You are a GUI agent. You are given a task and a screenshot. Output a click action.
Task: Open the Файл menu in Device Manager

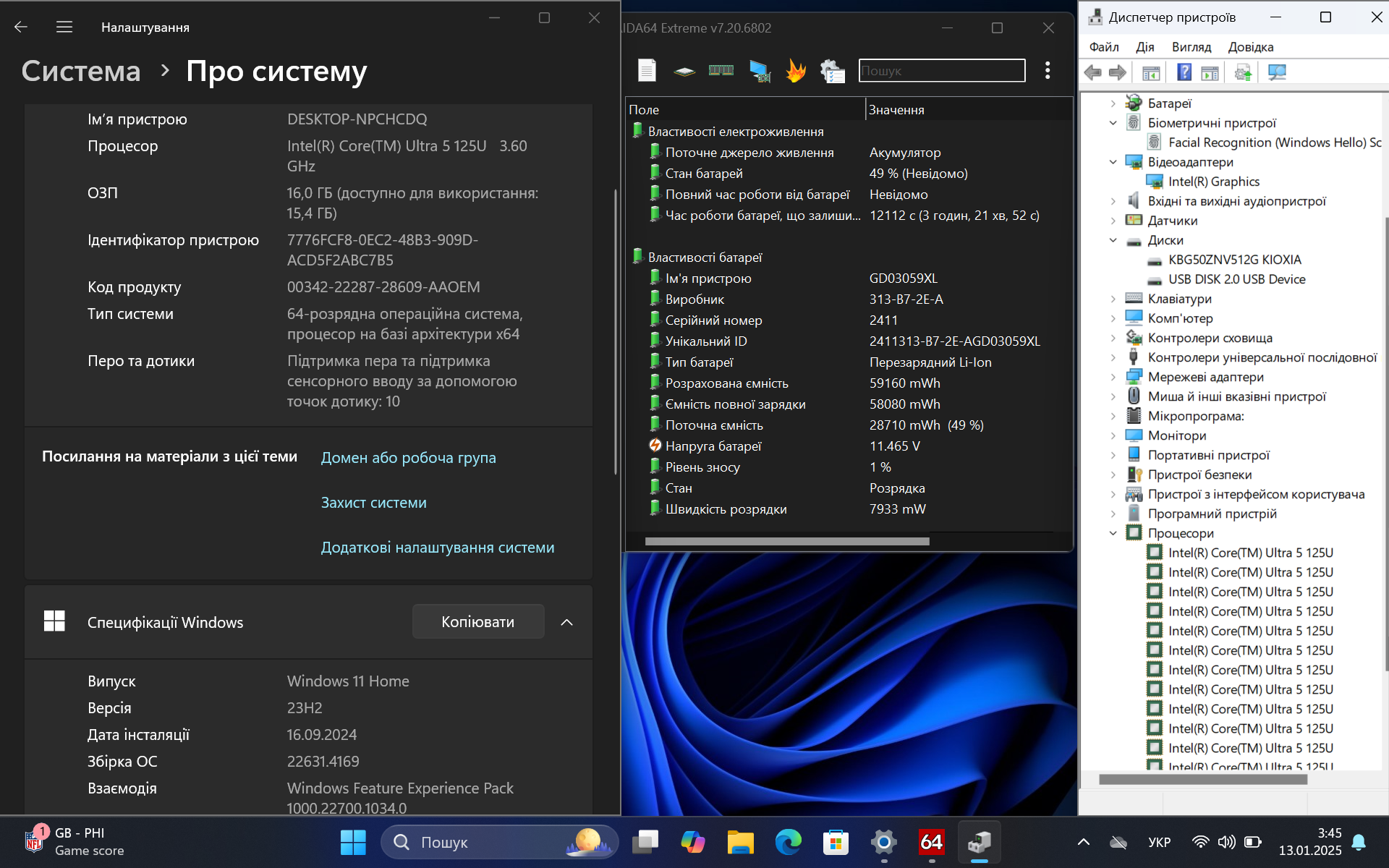click(x=1104, y=47)
